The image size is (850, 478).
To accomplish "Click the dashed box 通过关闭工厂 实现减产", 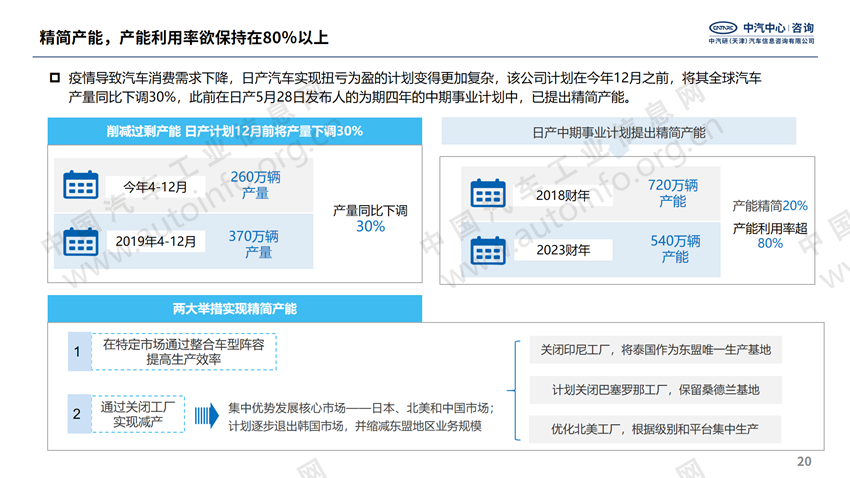I will coord(138,414).
